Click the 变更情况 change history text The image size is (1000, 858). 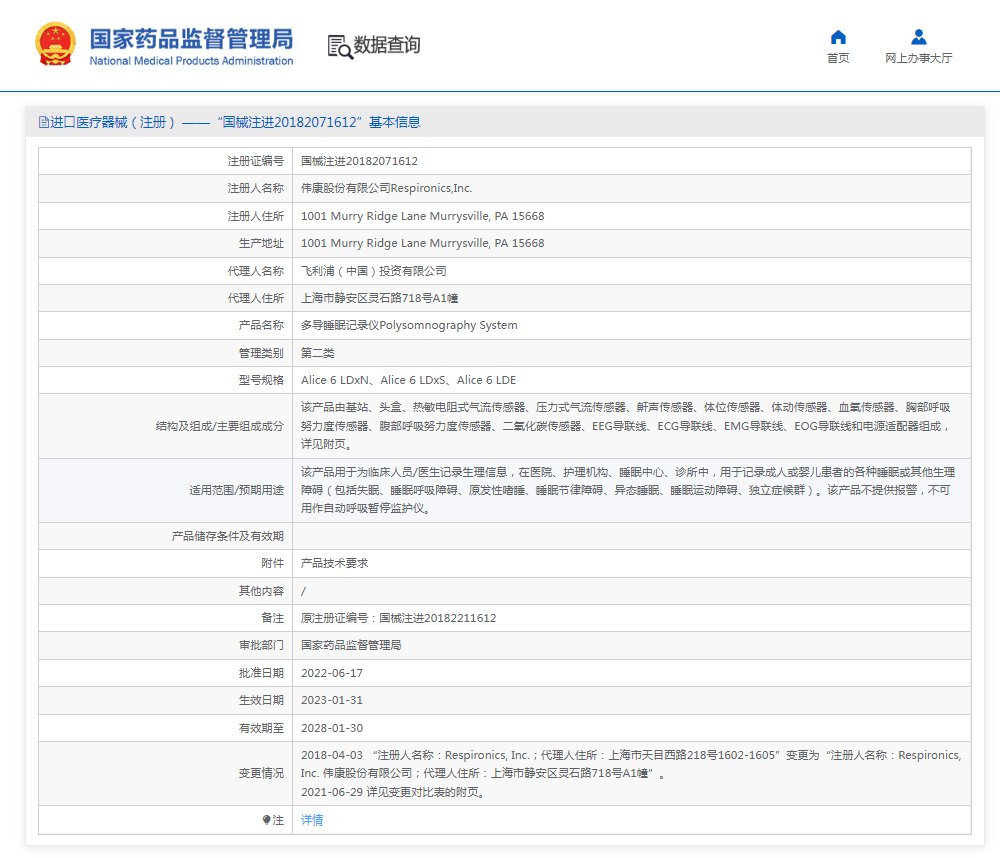coord(631,773)
